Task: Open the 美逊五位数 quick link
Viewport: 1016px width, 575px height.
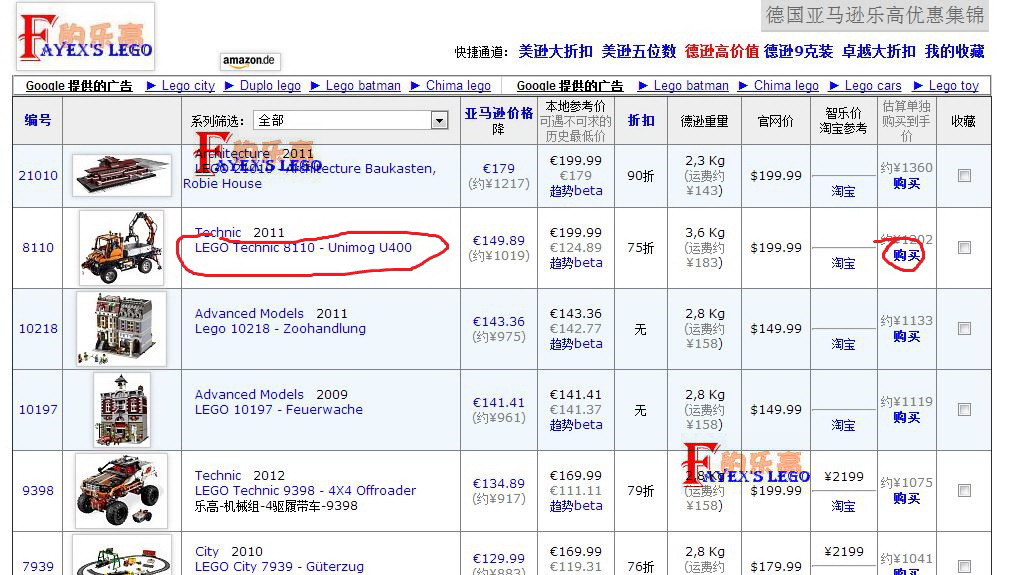Action: 638,51
